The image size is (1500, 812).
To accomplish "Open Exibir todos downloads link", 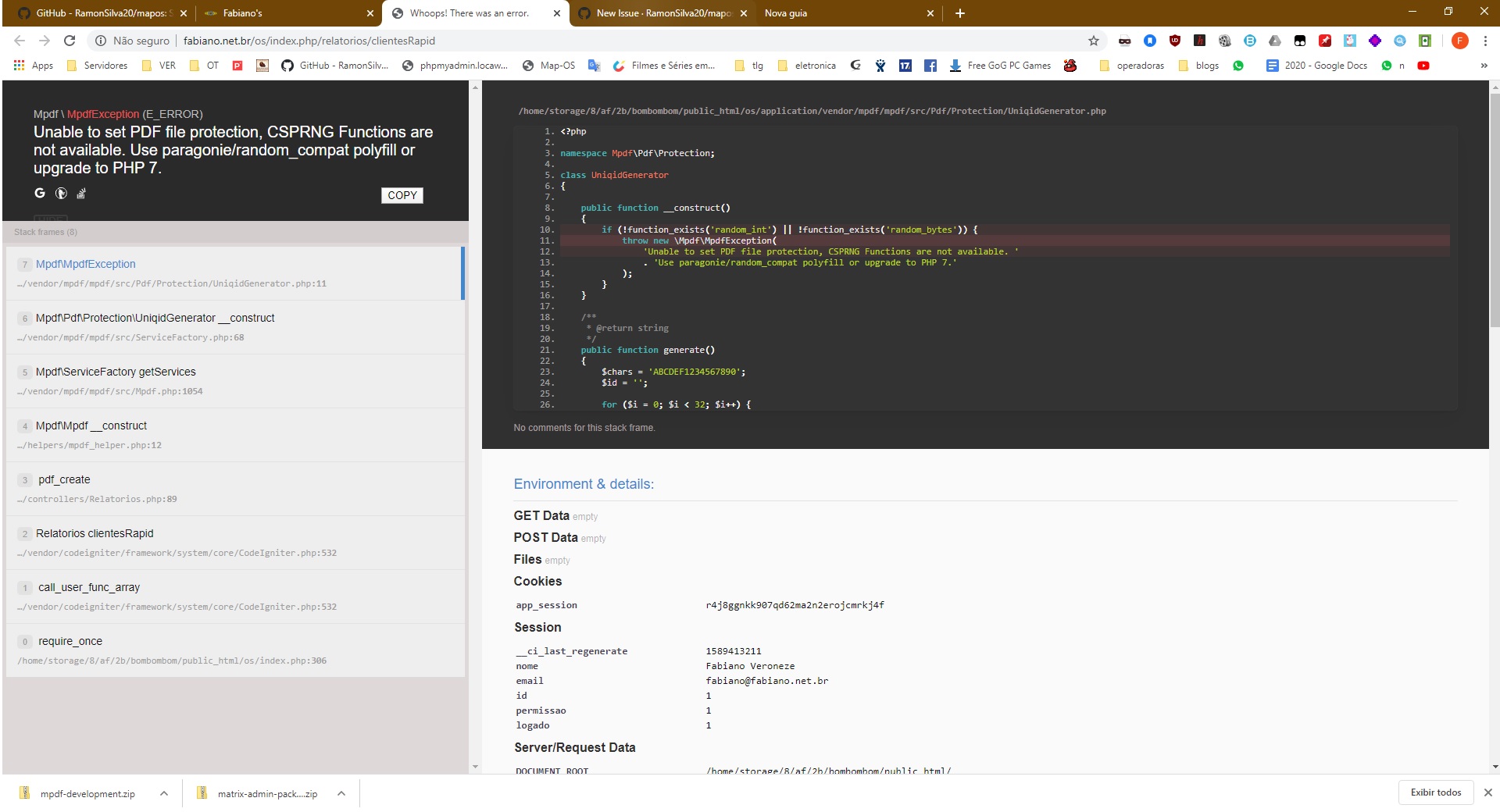I will click(1435, 792).
